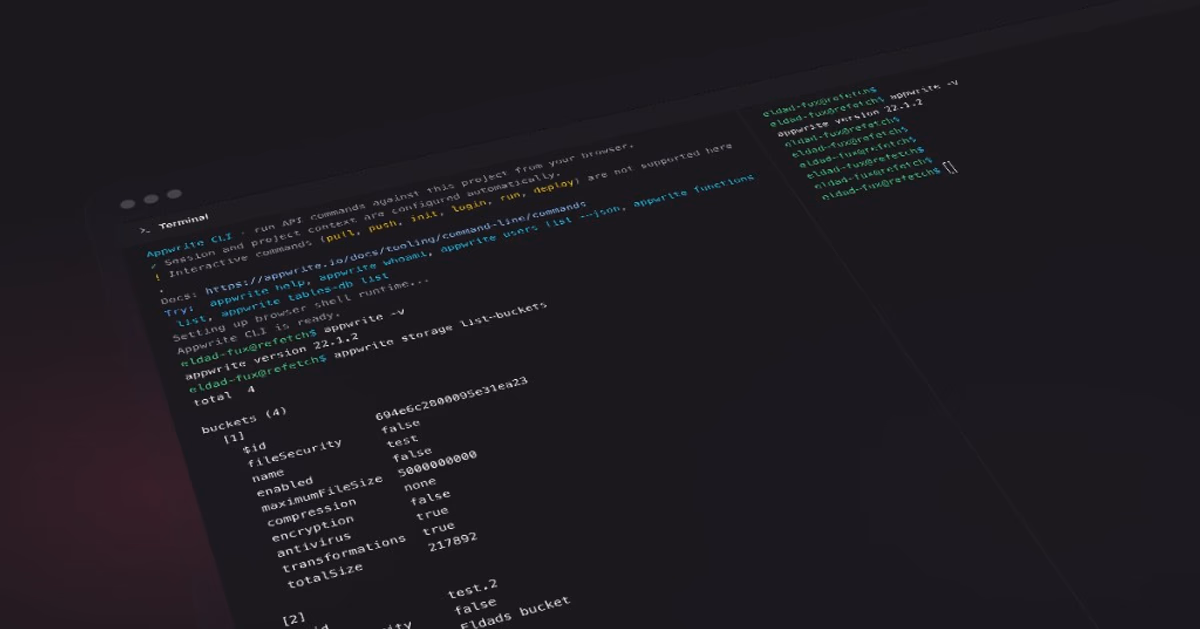Click the '[1]' bucket index

pyautogui.click(x=233, y=437)
